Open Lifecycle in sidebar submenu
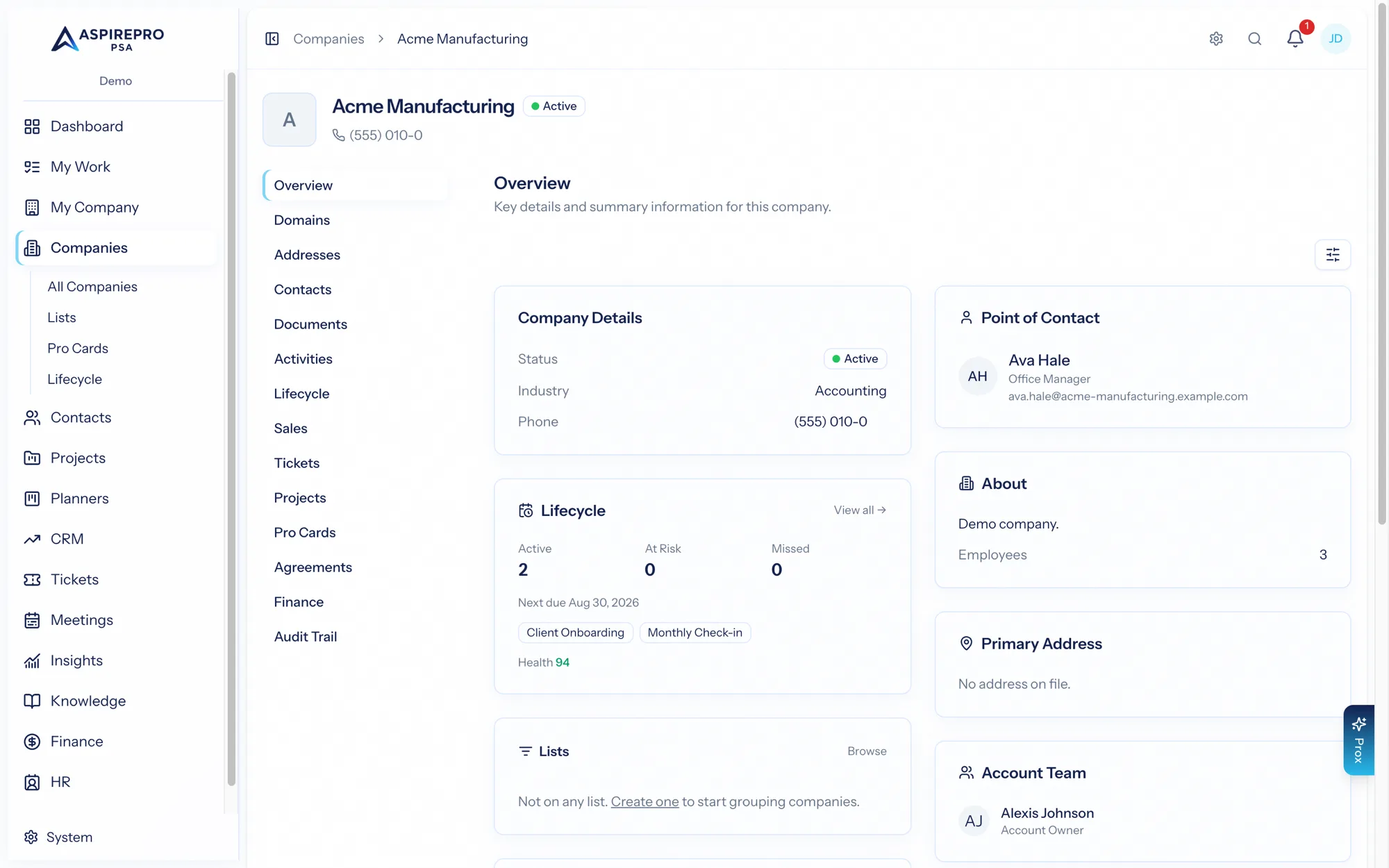Screen dimensions: 1389x868 pyautogui.click(x=74, y=379)
